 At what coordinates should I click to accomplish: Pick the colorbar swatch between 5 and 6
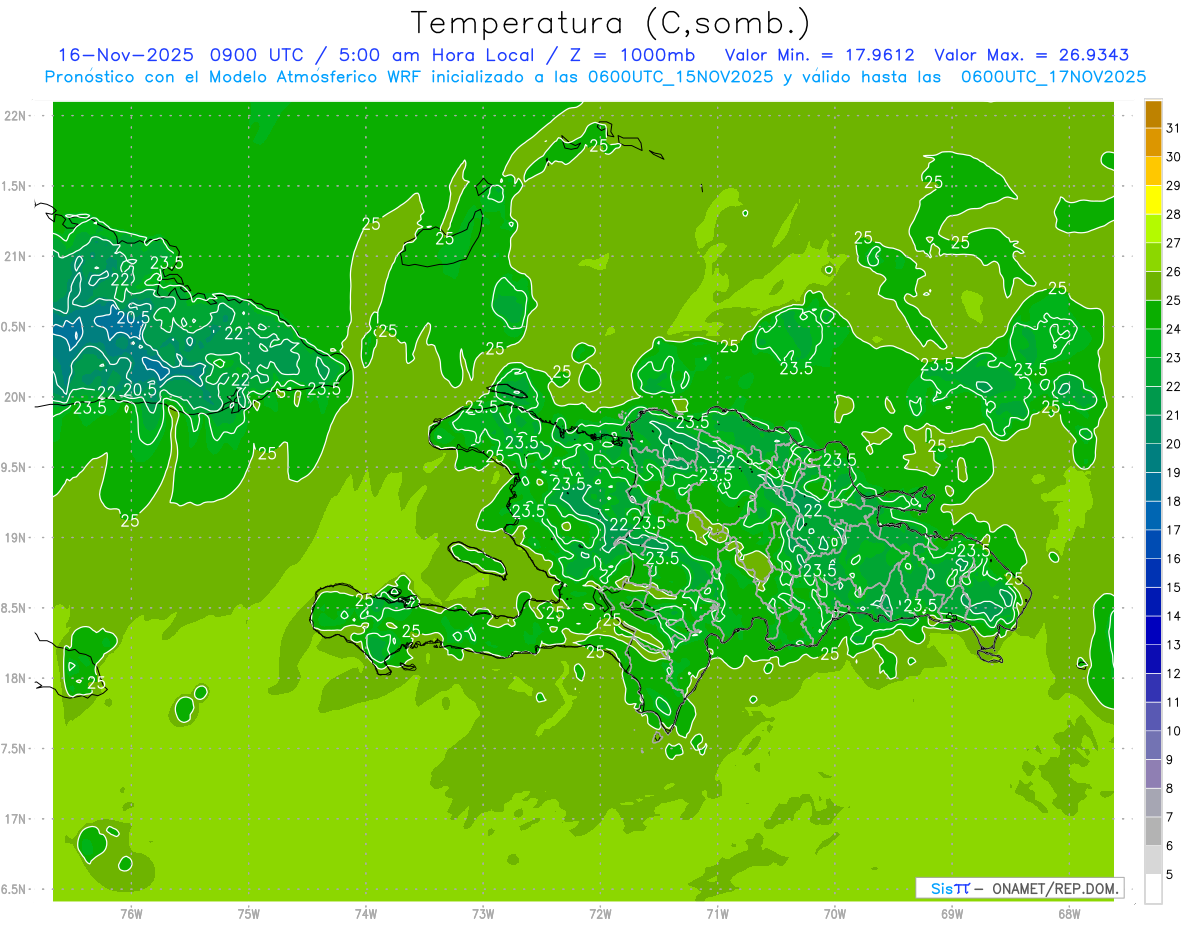tap(1153, 861)
